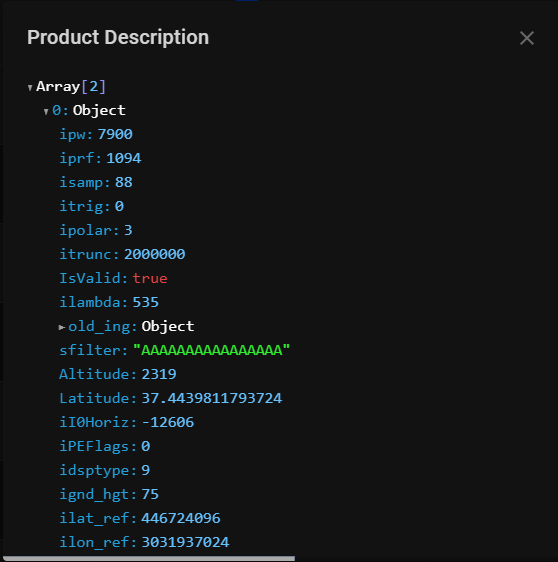The height and width of the screenshot is (562, 558).
Task: Select the itrig: 0 entry
Action: click(x=91, y=206)
